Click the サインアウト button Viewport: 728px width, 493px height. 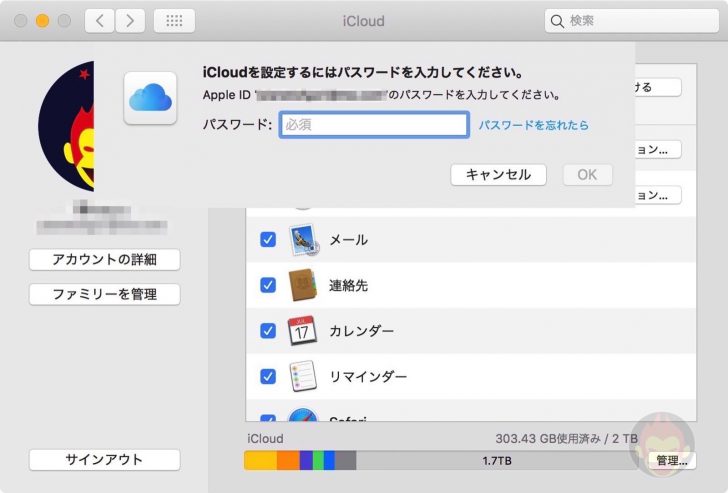point(104,460)
